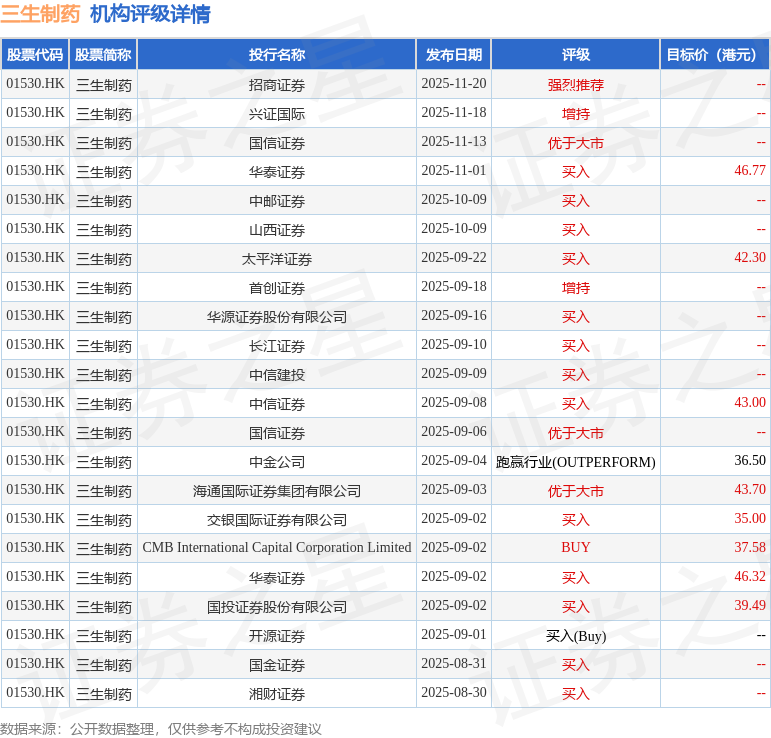Screen dimensions: 771x738
Task: Select the 投行名称 column header
Action: (277, 55)
